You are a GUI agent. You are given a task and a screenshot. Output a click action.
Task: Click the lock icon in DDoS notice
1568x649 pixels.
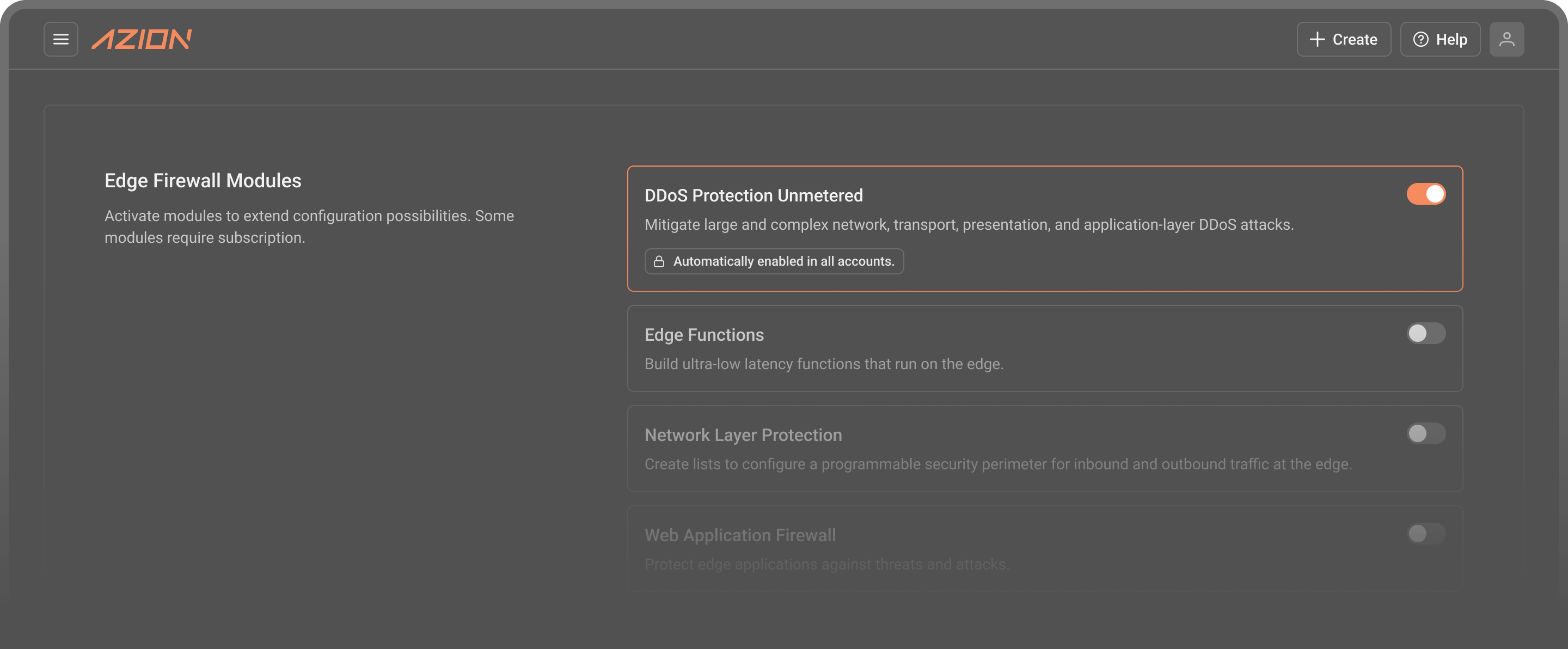[x=659, y=261]
